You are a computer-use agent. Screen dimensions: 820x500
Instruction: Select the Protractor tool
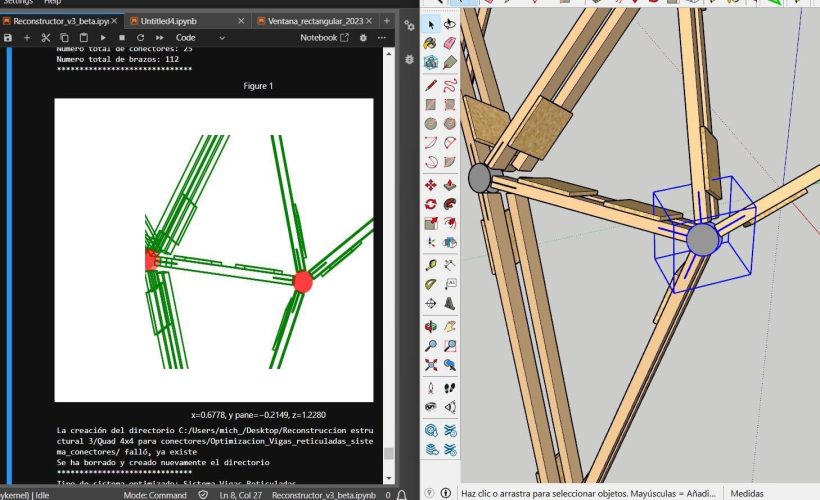coord(431,285)
